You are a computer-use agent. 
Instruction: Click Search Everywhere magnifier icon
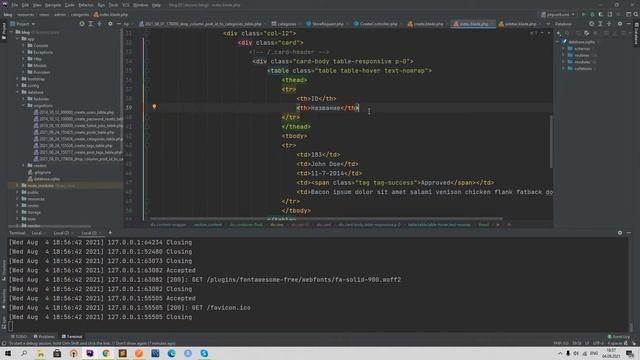click(636, 14)
